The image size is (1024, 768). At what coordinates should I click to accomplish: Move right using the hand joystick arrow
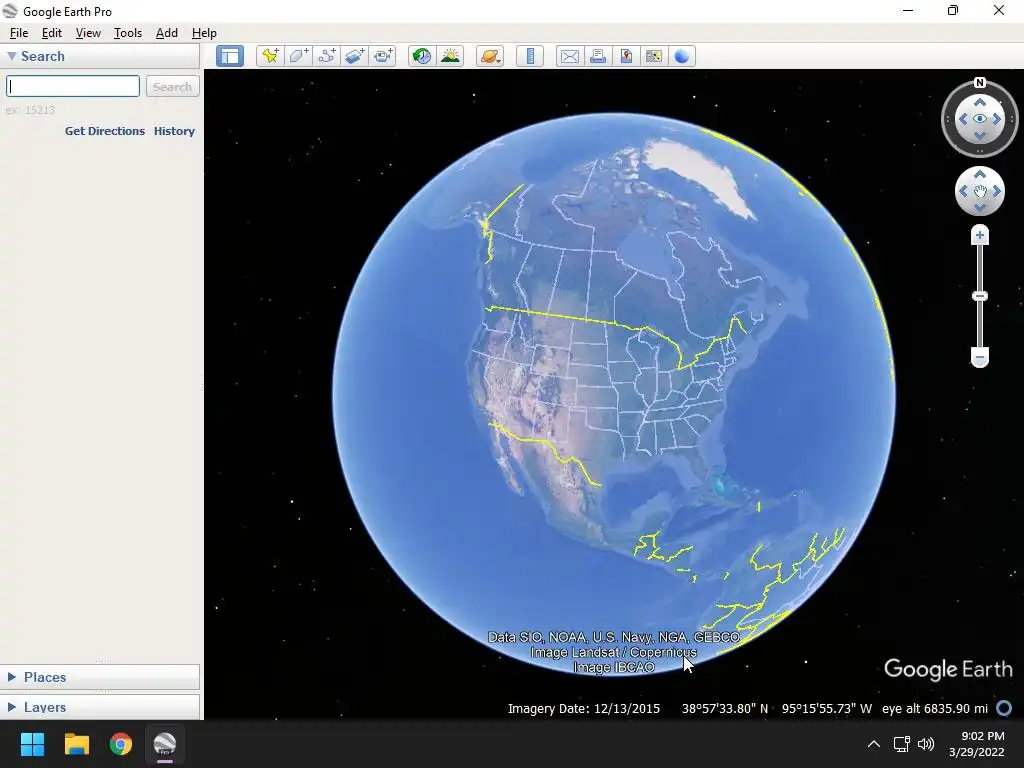[997, 191]
